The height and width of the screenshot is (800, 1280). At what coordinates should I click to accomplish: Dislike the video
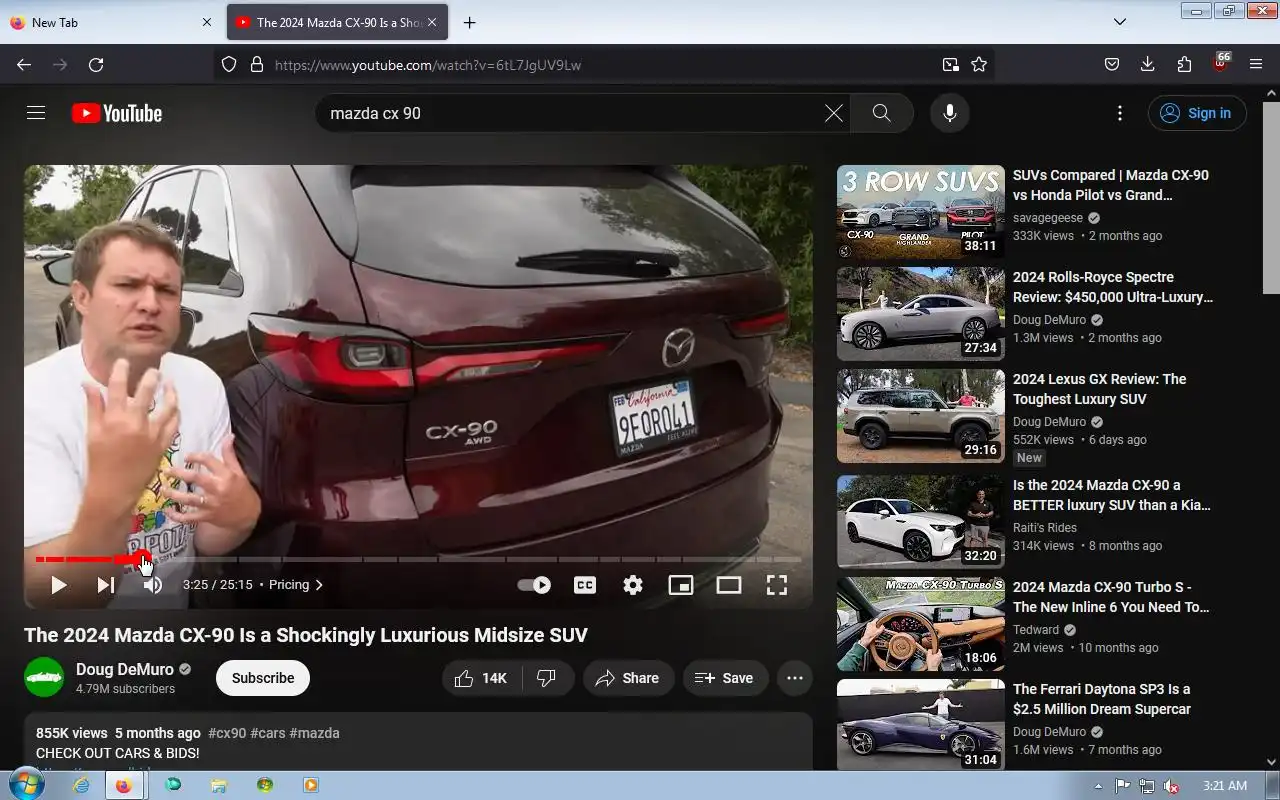point(547,678)
